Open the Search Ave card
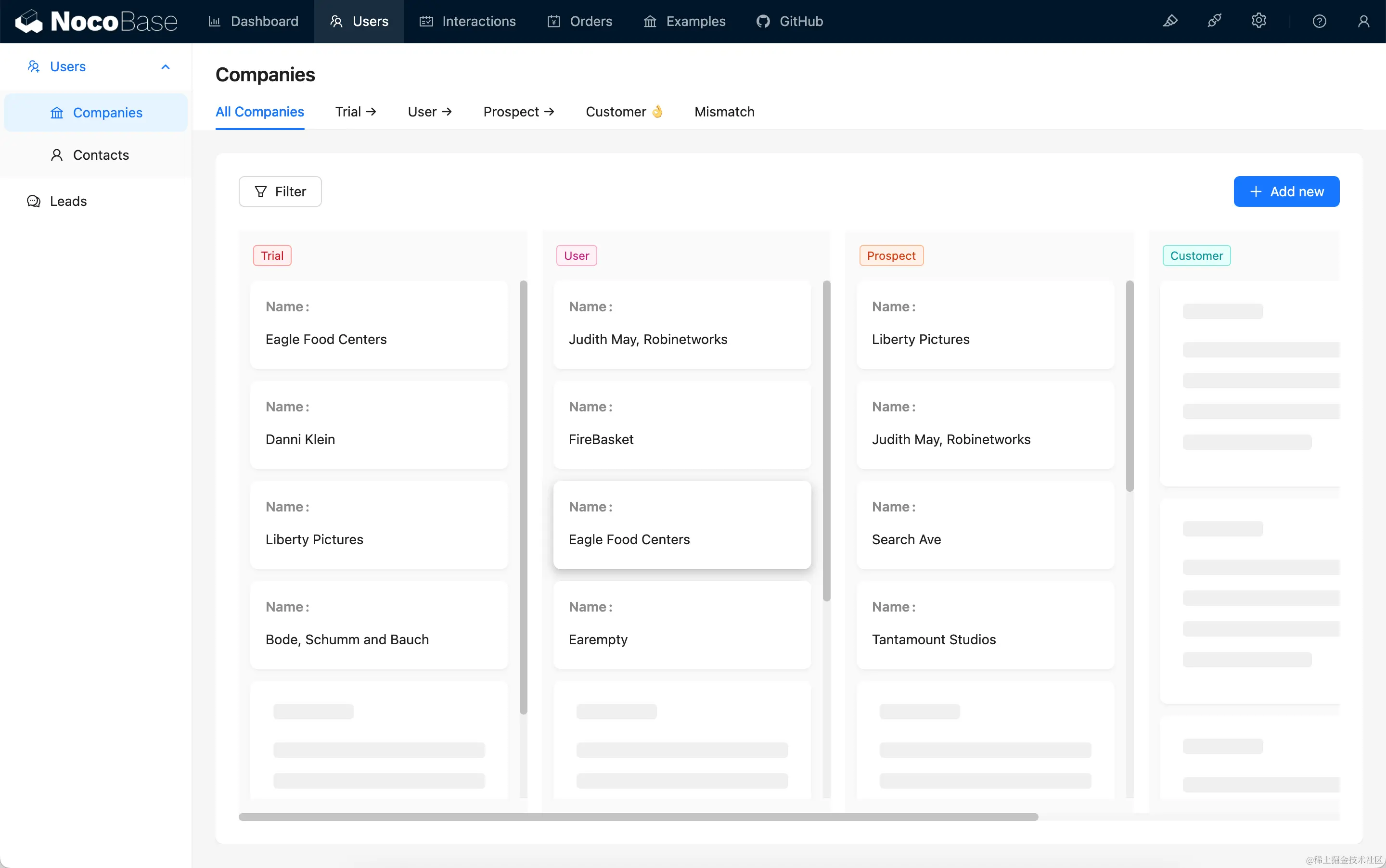The height and width of the screenshot is (868, 1386). pos(985,525)
